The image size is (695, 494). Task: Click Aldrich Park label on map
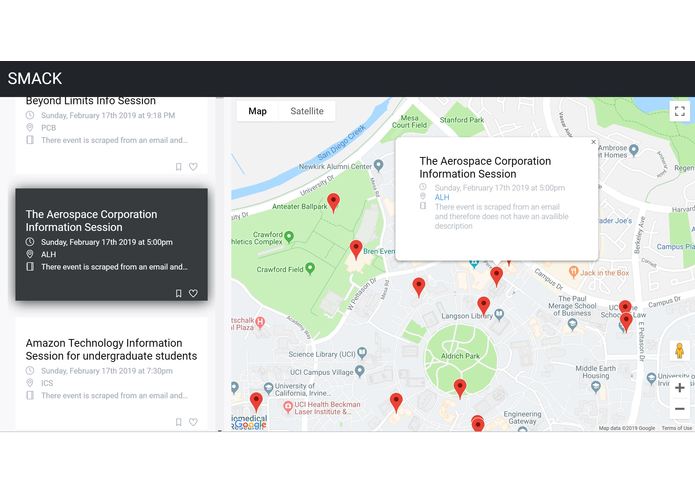[460, 356]
